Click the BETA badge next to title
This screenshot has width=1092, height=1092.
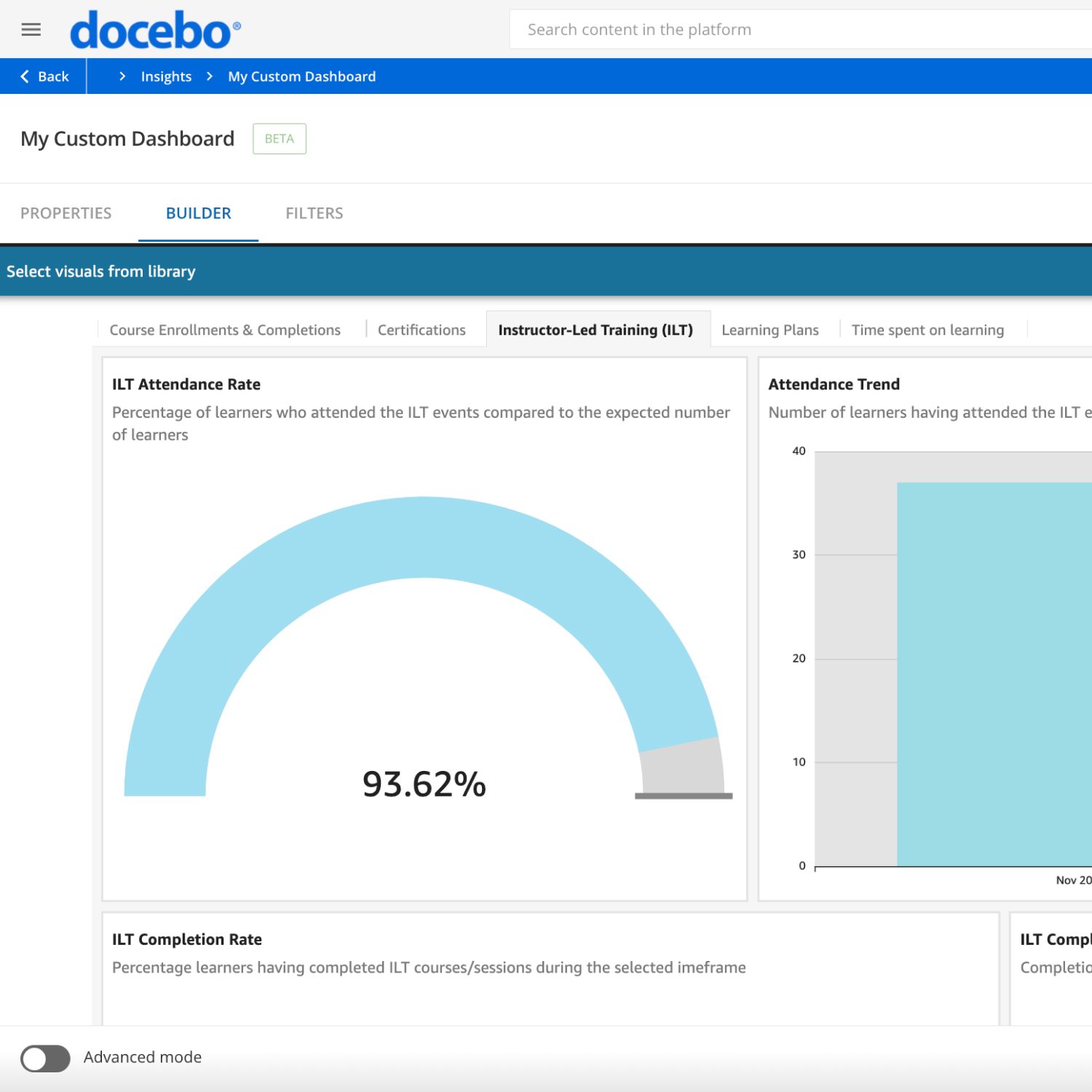[280, 139]
